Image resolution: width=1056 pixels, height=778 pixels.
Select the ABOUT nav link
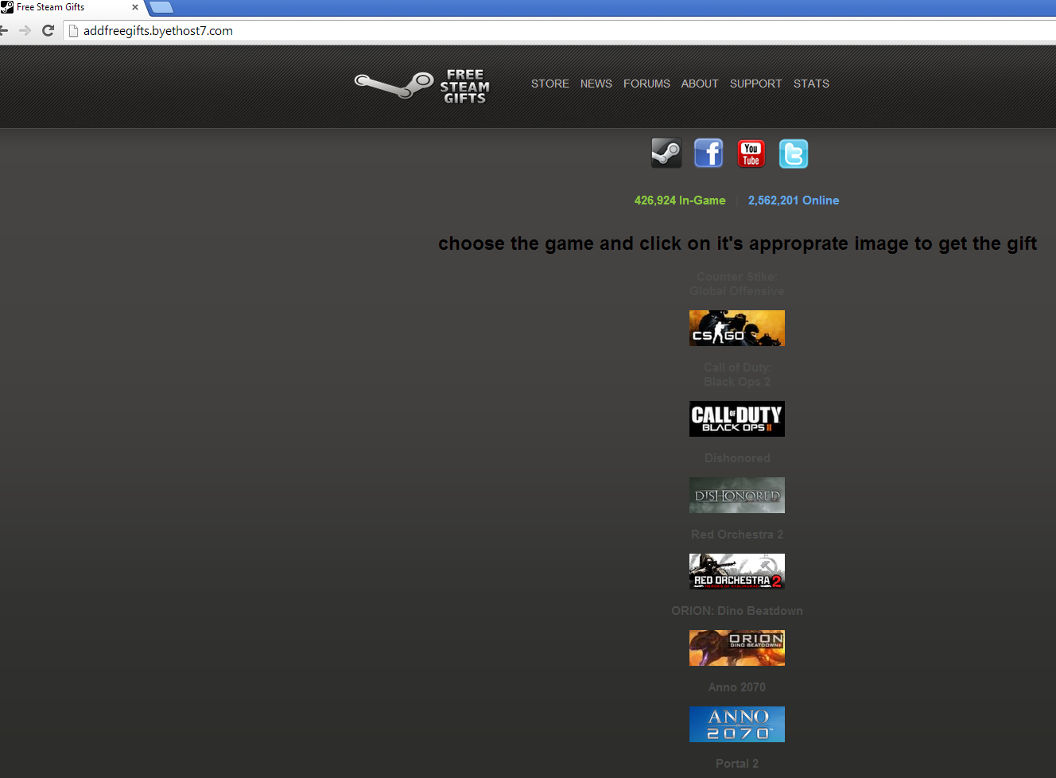pos(700,84)
